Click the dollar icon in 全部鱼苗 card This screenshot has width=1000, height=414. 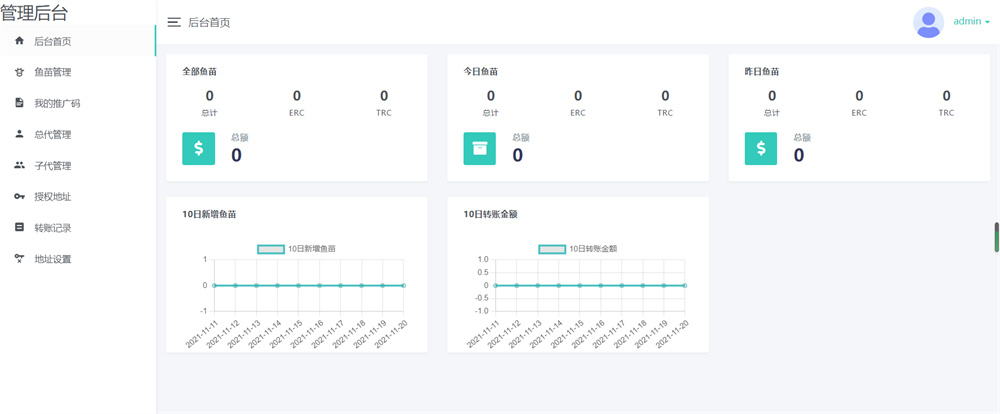coord(199,149)
